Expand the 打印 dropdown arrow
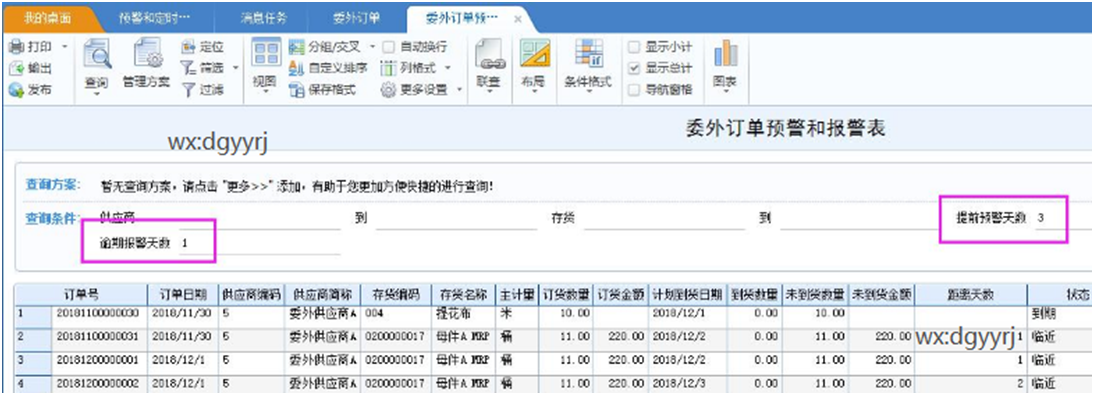The width and height of the screenshot is (1094, 395). click(x=65, y=47)
